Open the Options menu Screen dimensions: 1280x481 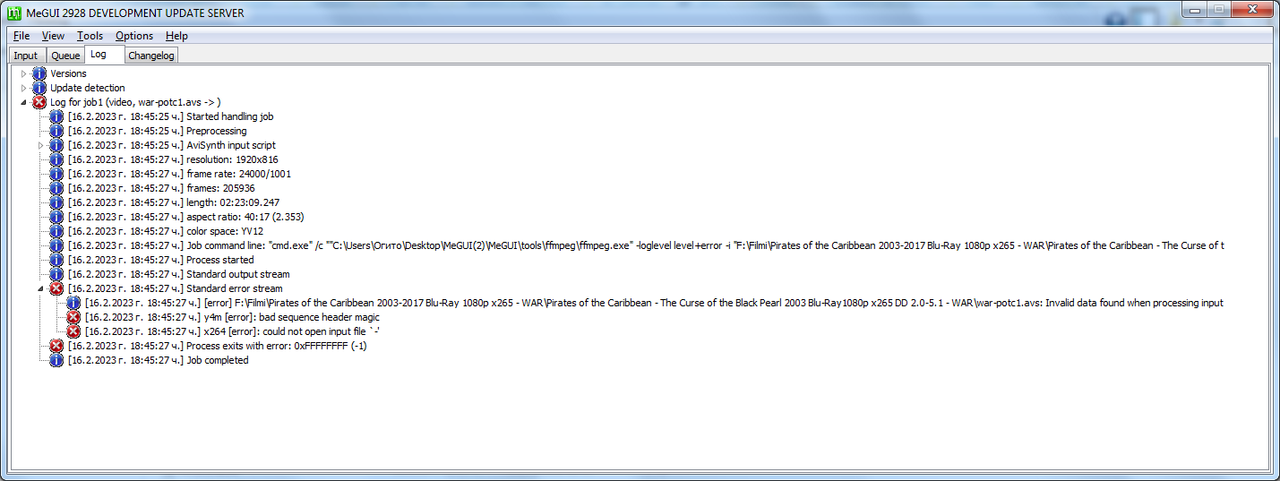[134, 36]
